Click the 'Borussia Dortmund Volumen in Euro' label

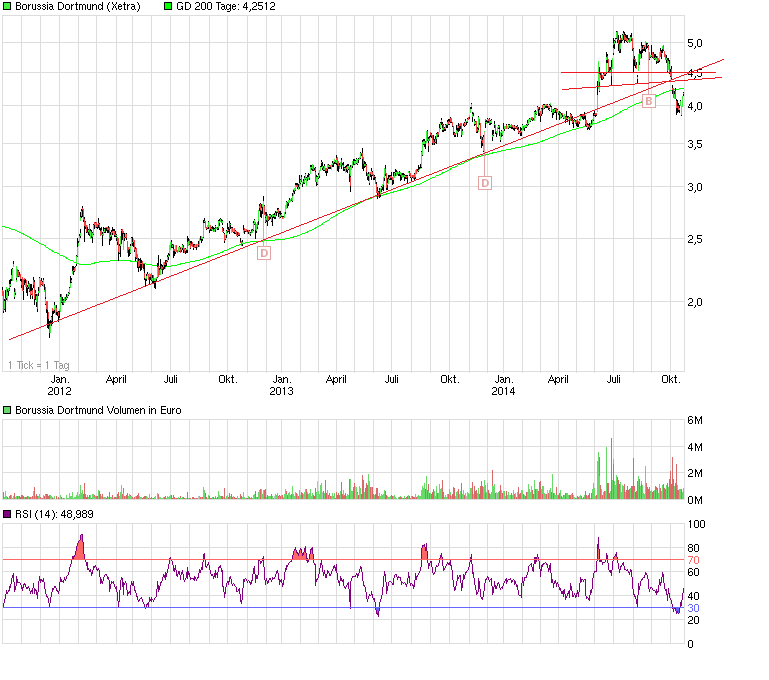click(x=98, y=410)
